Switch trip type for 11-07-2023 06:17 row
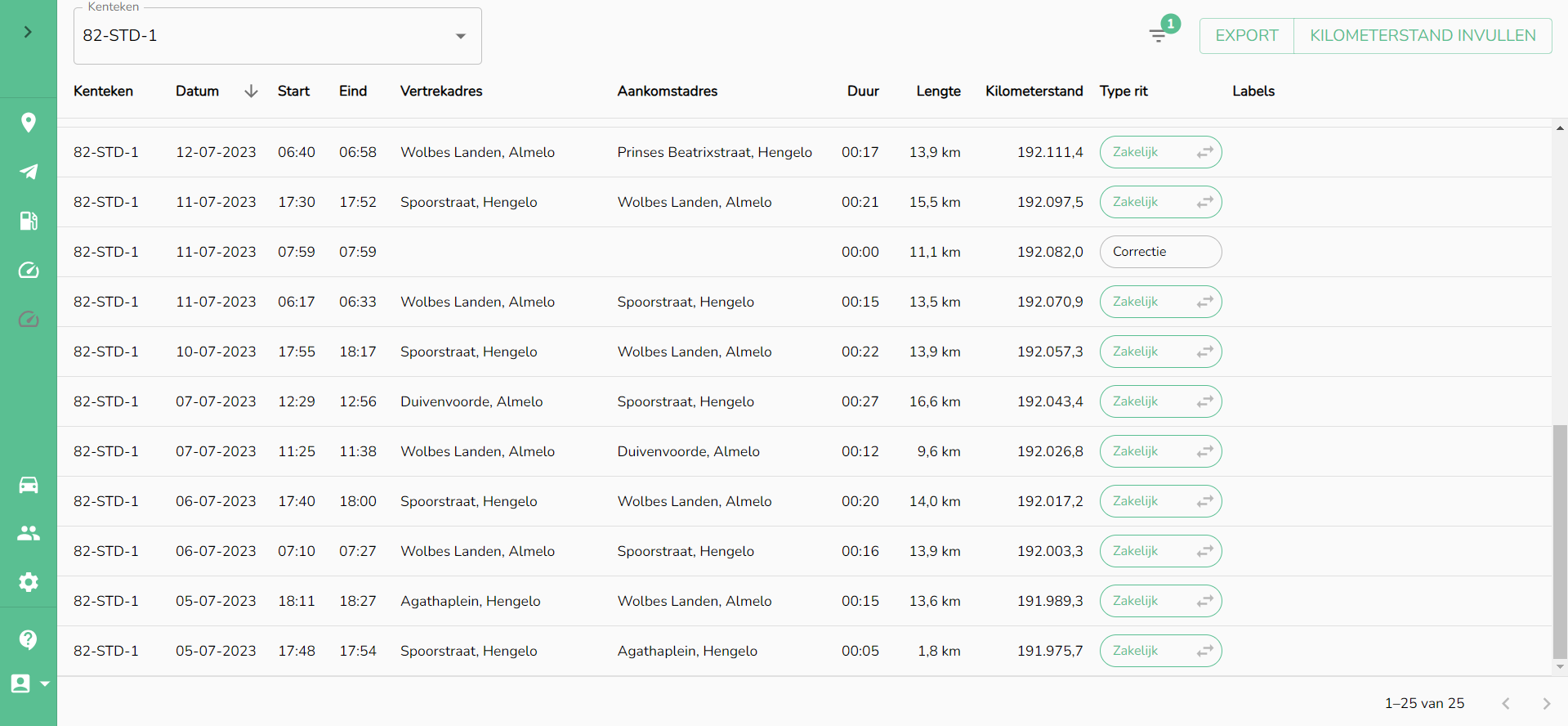 pos(1205,302)
